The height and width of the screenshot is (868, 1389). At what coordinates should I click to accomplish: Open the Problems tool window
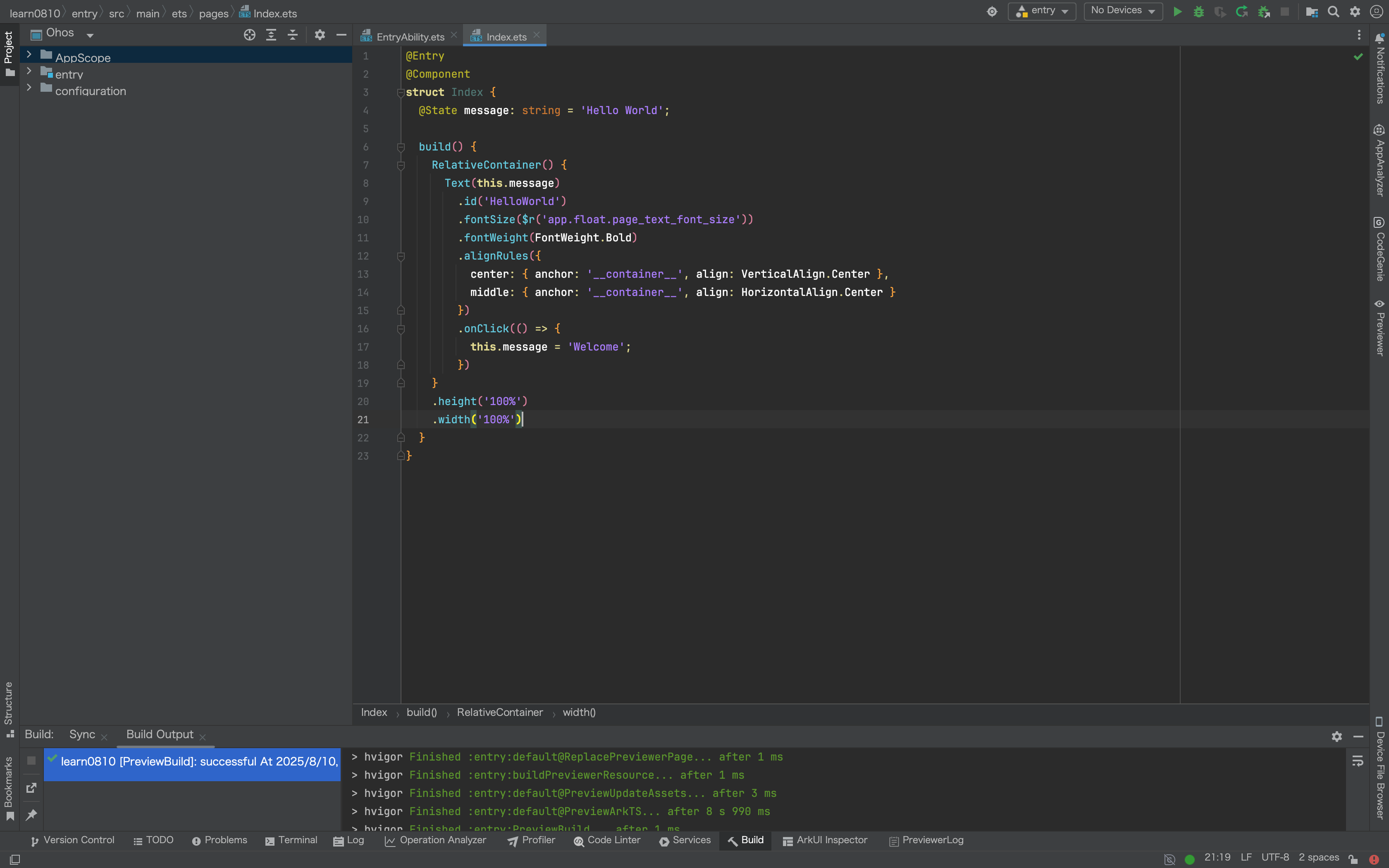219,840
